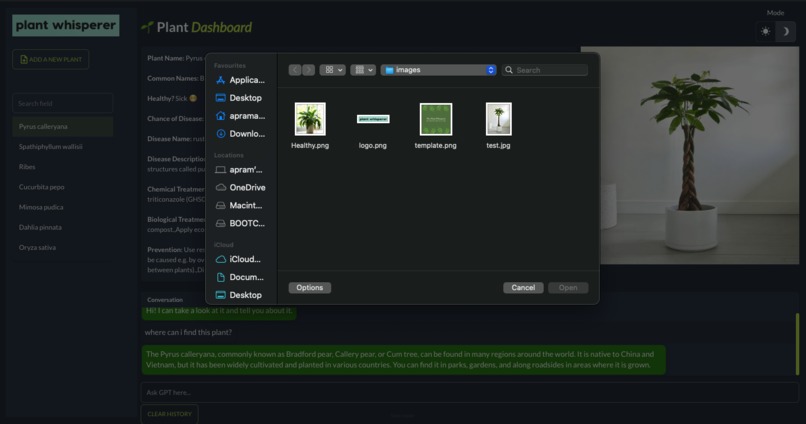Select the Macintosh HD volume
This screenshot has height=424, width=806.
tap(241, 206)
